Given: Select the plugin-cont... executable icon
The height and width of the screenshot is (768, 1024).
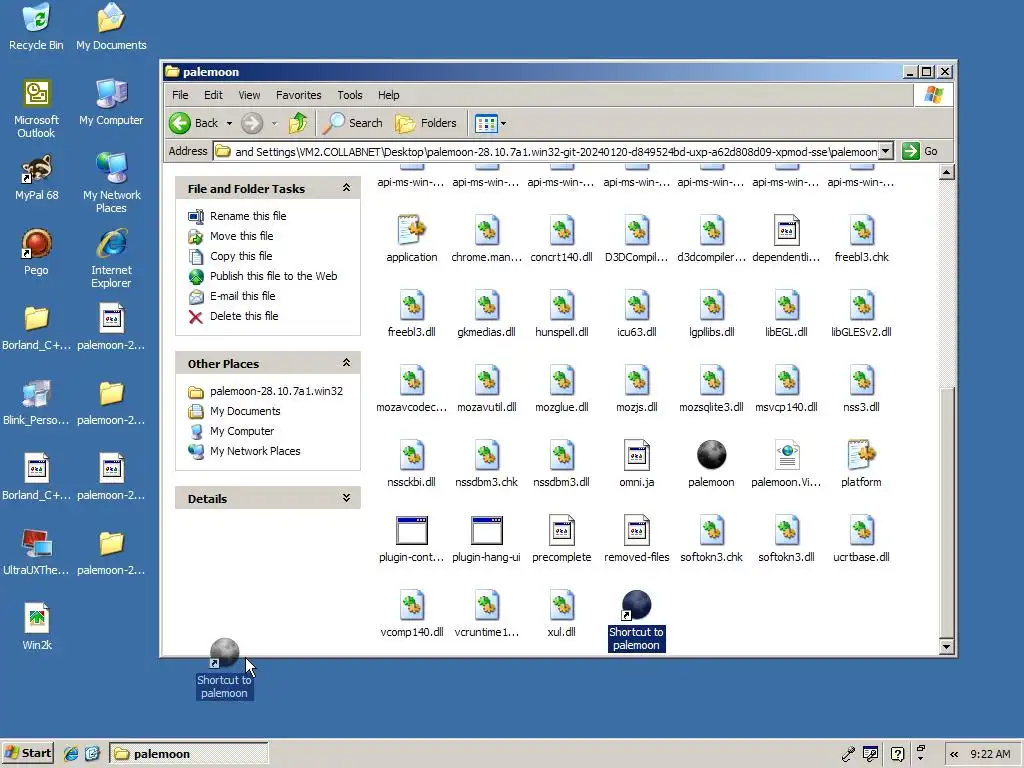Looking at the screenshot, I should pos(411,530).
